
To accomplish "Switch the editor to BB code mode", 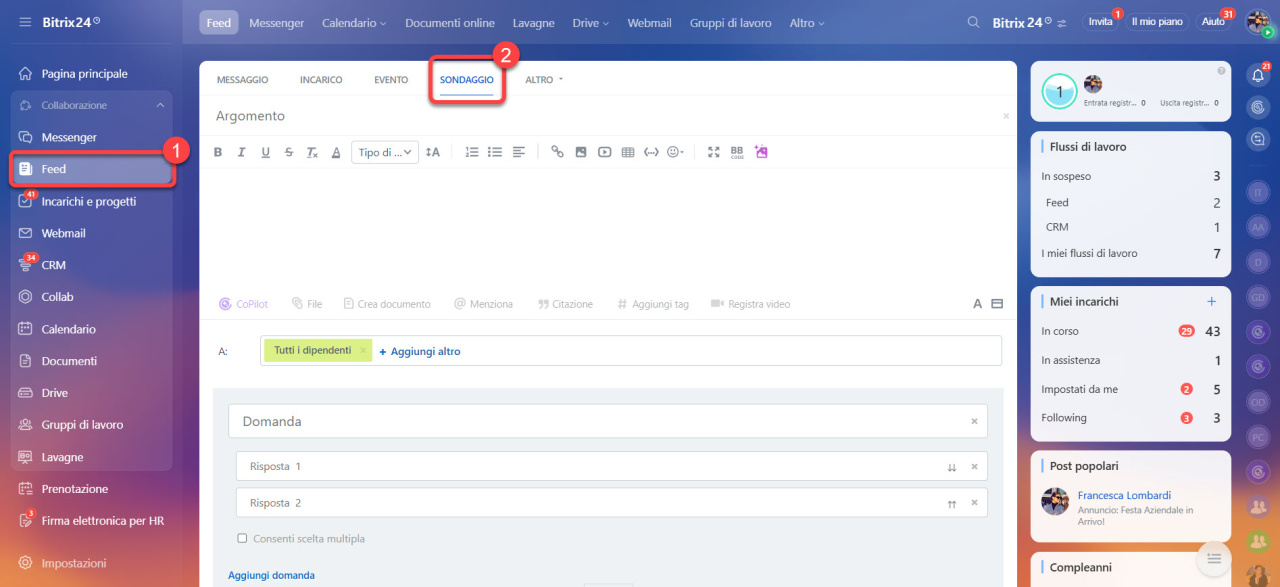I will pos(737,152).
